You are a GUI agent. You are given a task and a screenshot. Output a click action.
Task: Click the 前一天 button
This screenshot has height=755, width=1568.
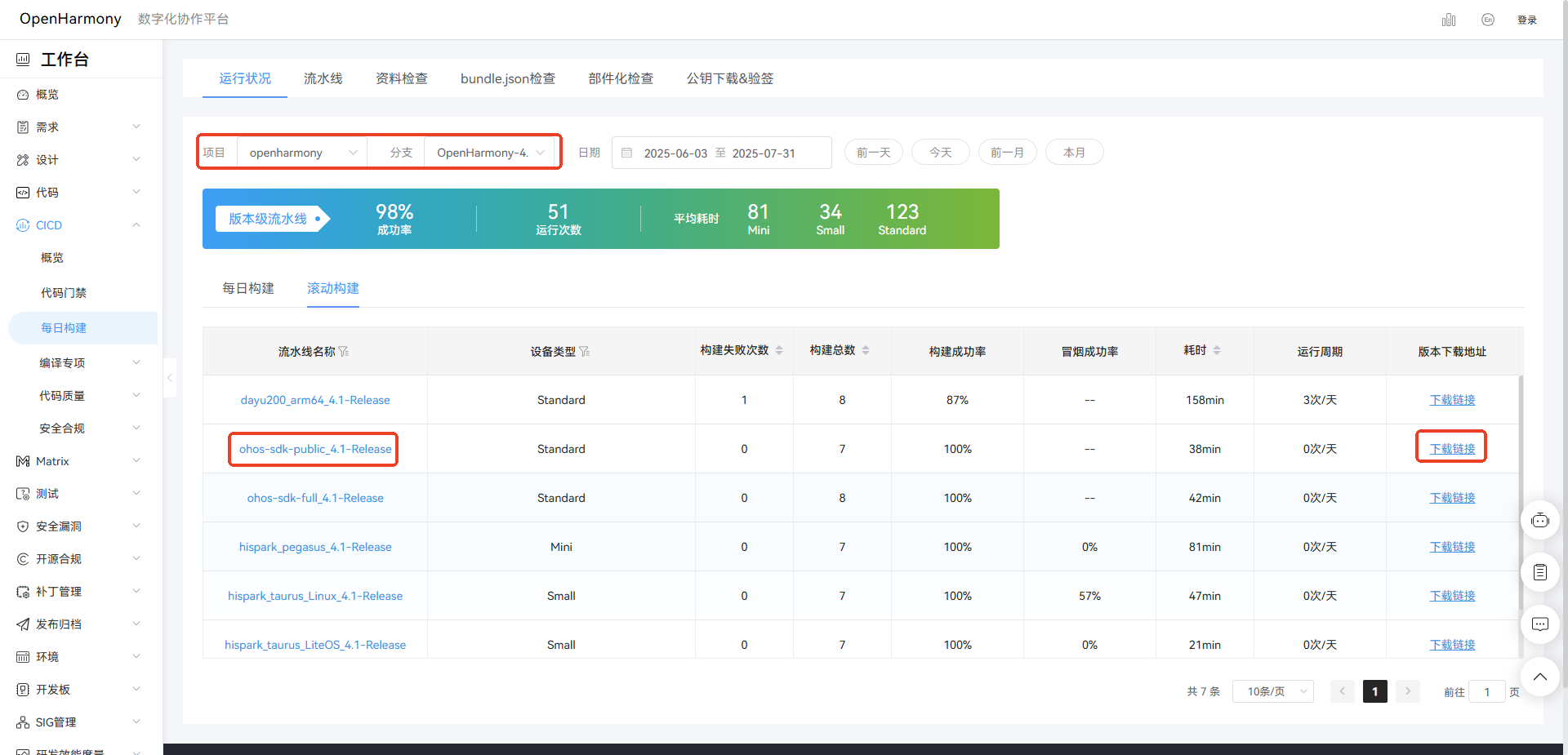tap(874, 153)
